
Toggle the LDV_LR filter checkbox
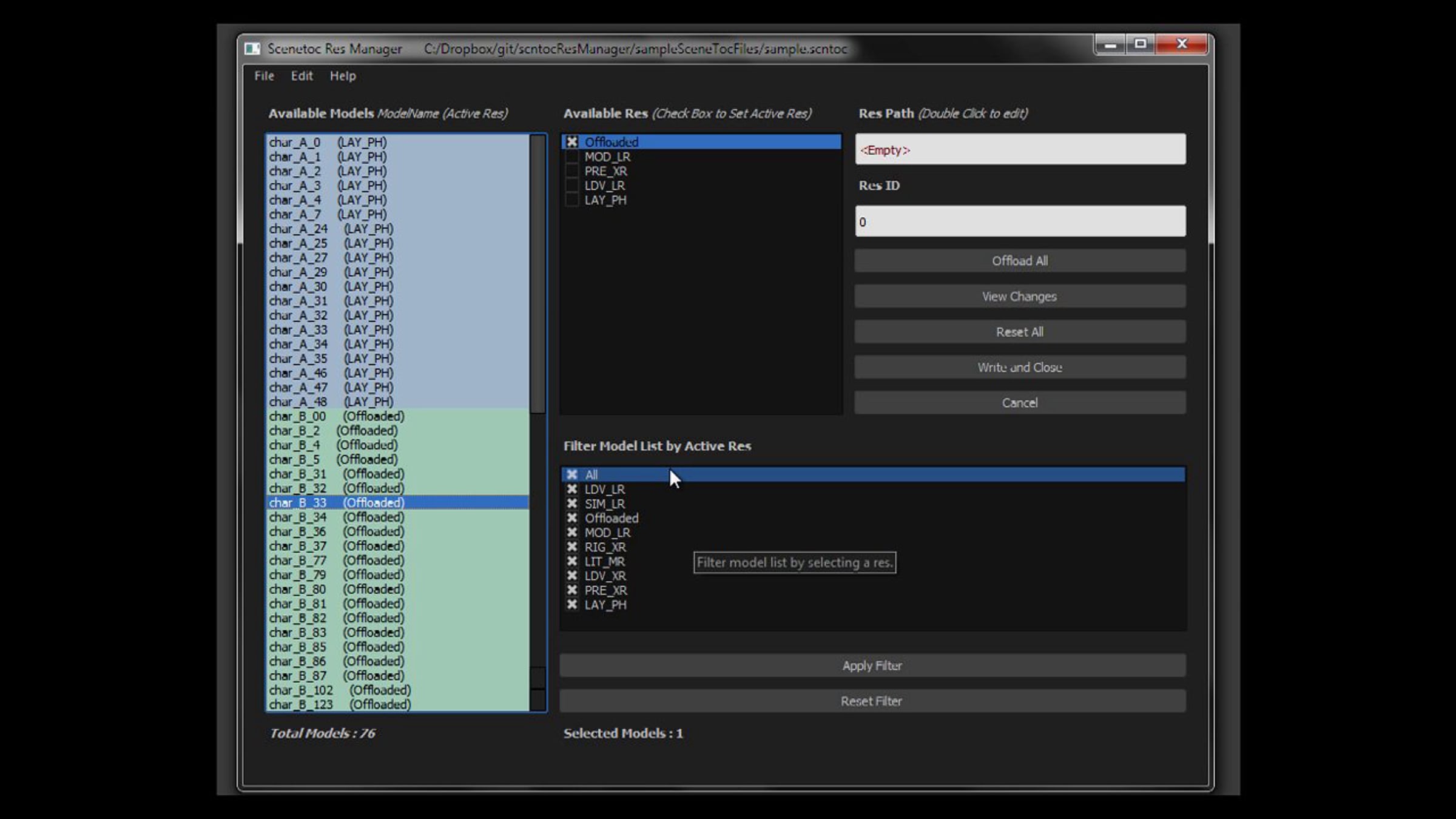[x=571, y=489]
